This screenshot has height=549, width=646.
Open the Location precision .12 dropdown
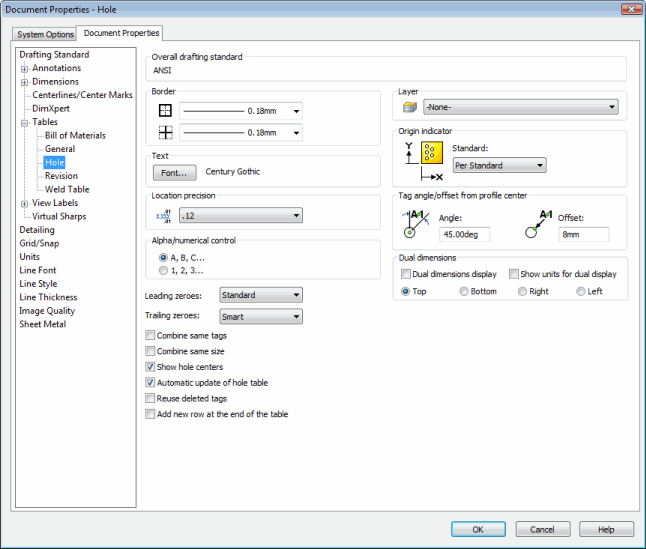[241, 215]
